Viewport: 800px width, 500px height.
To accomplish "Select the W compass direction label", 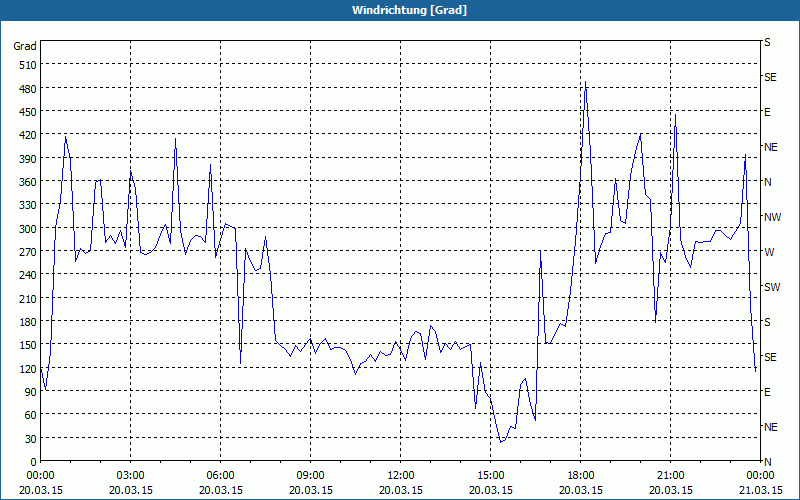I will tap(768, 252).
